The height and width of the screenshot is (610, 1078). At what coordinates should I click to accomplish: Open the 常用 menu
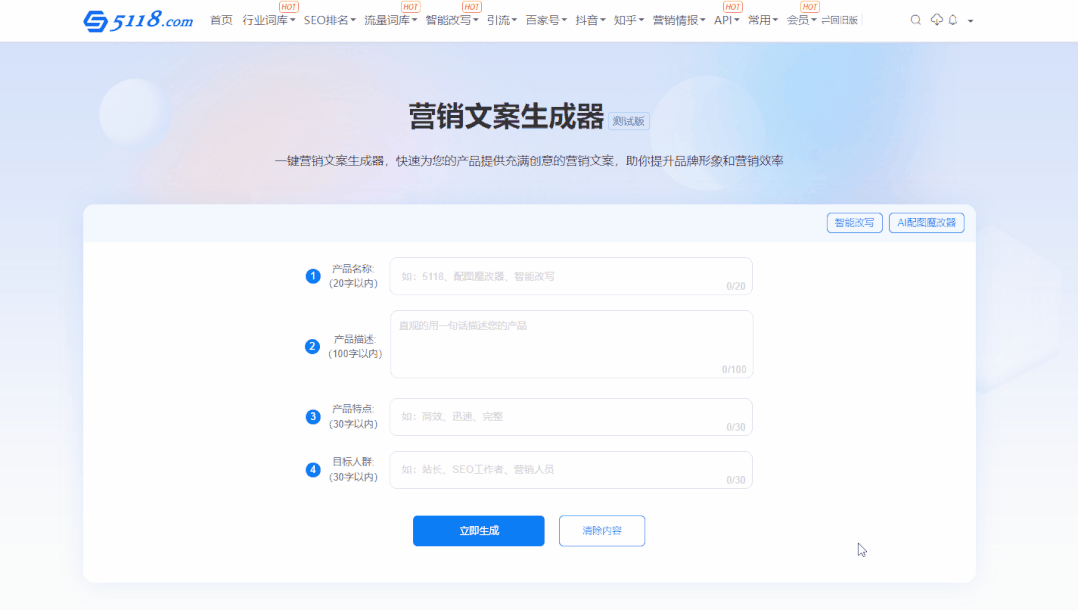pos(763,20)
